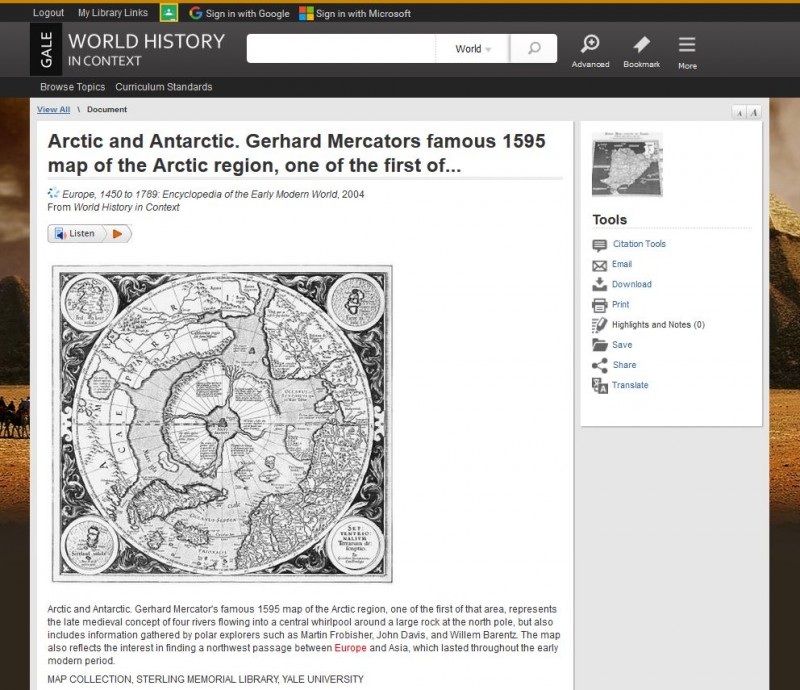Sign in with Google

239,13
